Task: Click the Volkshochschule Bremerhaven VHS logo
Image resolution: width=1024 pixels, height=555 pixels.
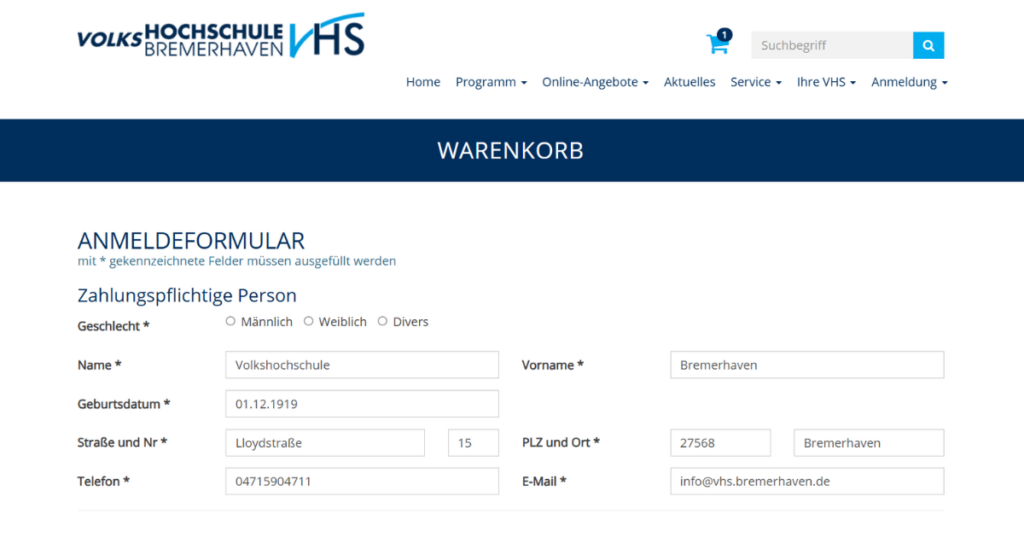Action: (x=221, y=36)
